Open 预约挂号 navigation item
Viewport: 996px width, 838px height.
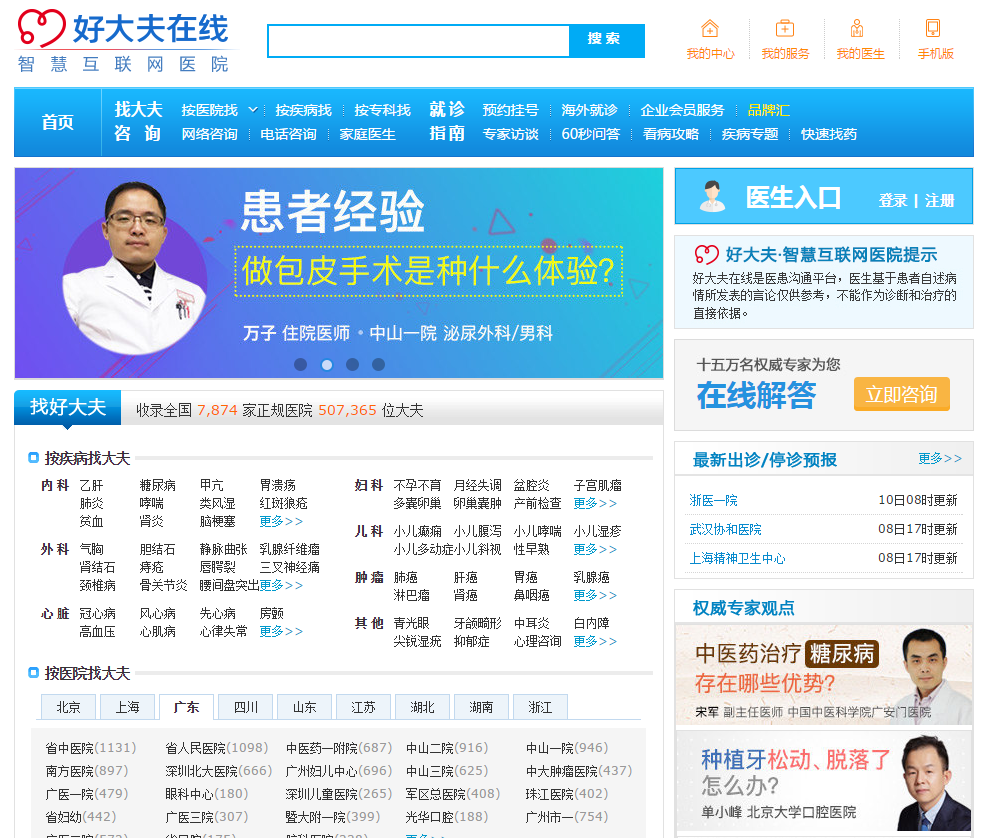point(510,110)
